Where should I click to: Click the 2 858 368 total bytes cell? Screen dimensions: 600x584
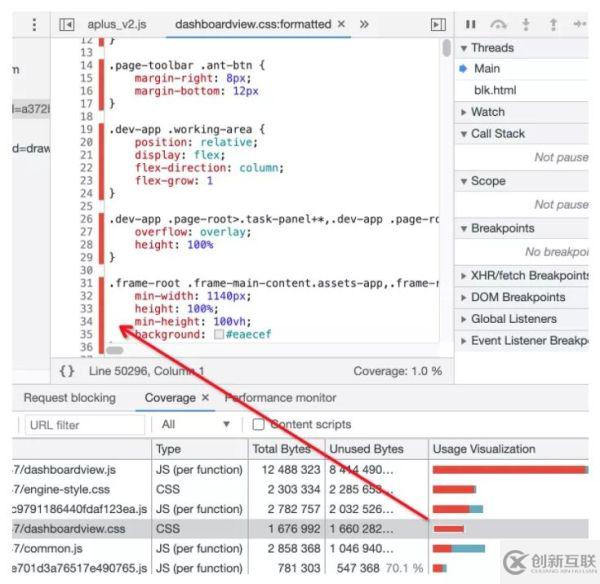(294, 549)
